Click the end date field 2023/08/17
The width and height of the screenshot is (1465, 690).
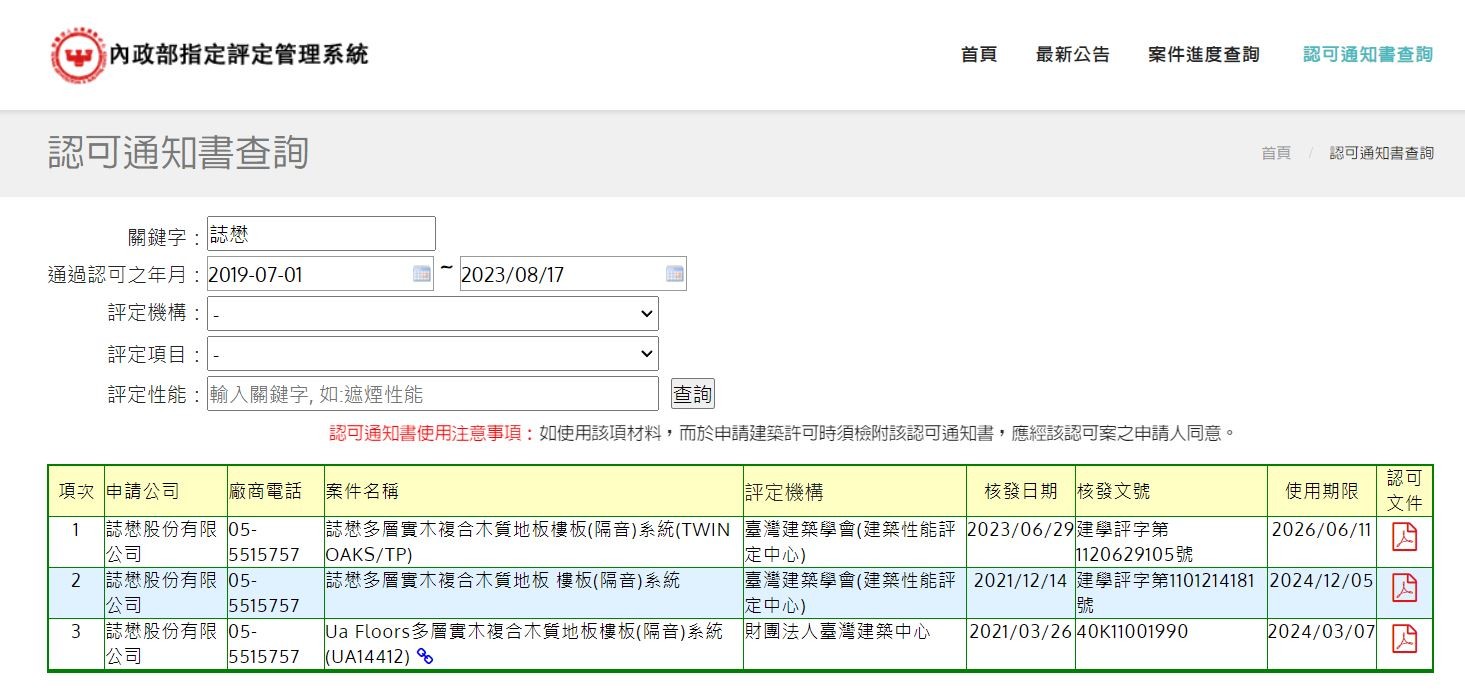coord(560,274)
